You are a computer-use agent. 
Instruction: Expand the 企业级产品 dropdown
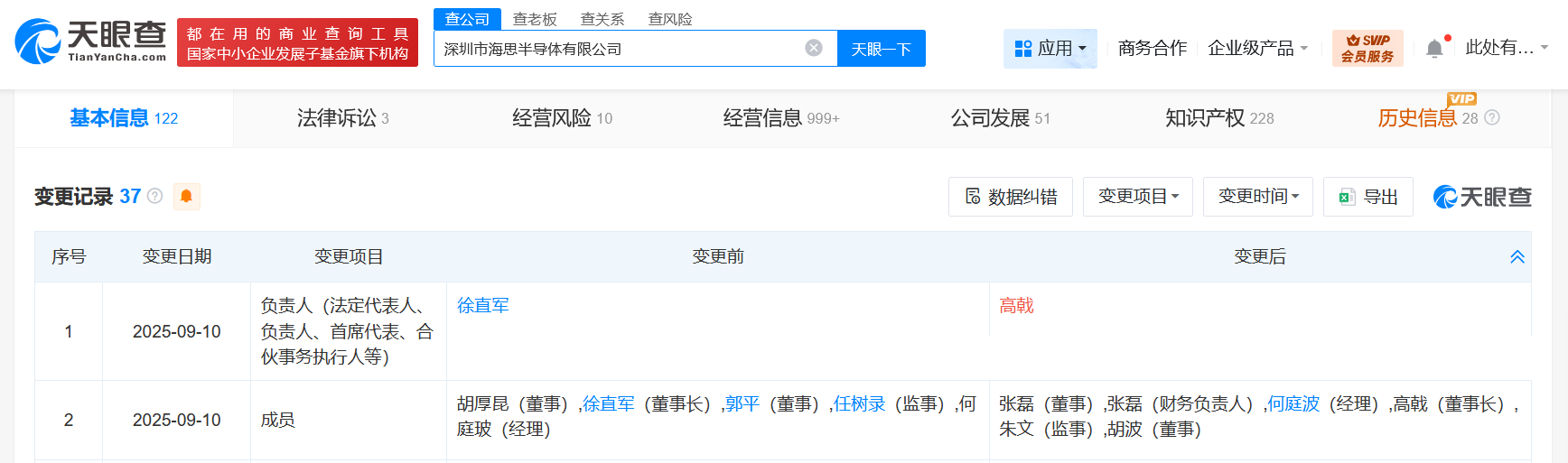click(1257, 48)
